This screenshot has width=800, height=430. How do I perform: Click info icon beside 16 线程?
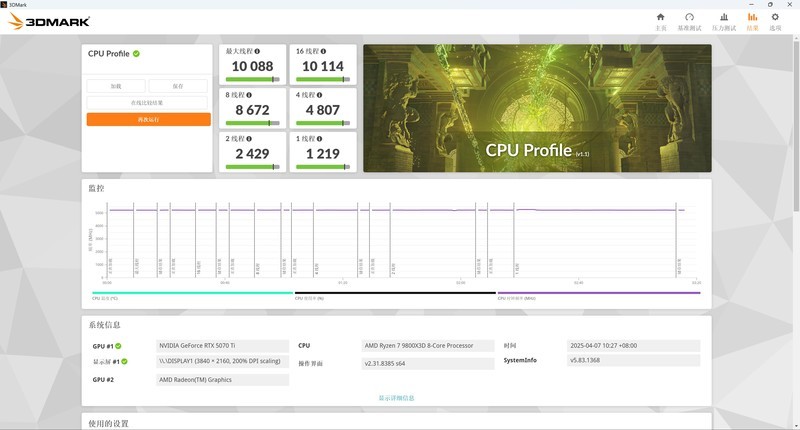pyautogui.click(x=323, y=51)
